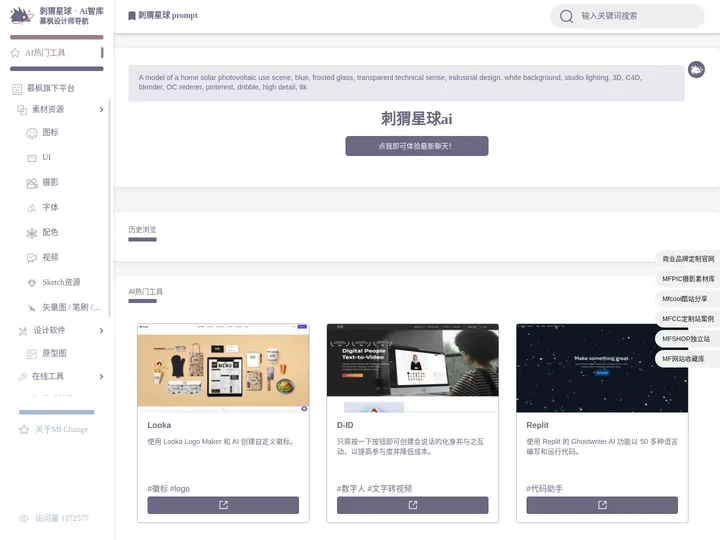720x540 pixels.
Task: Click the #数字人 #文字转视频 tags
Action: (374, 489)
